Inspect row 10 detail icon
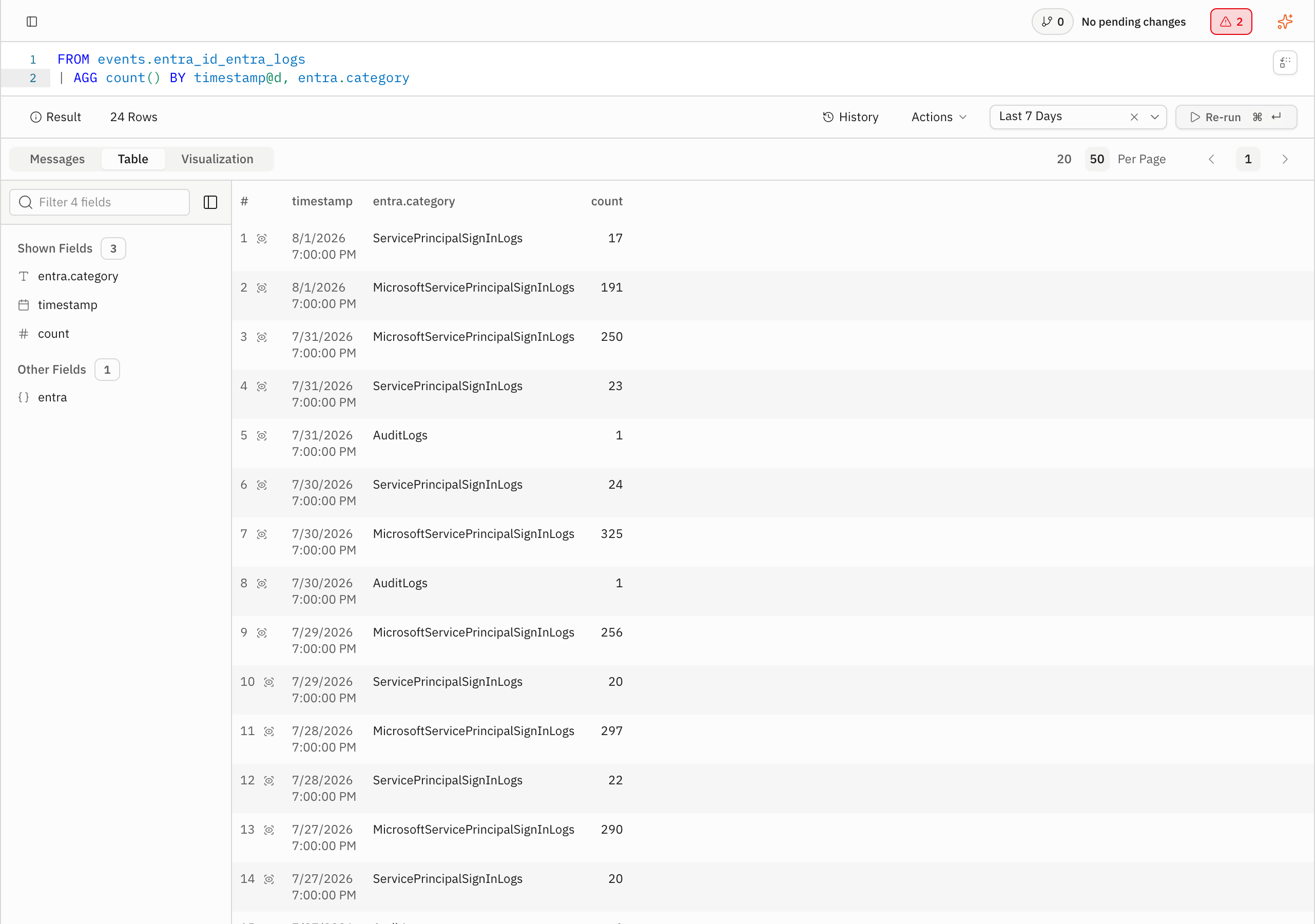The width and height of the screenshot is (1315, 924). click(x=269, y=682)
